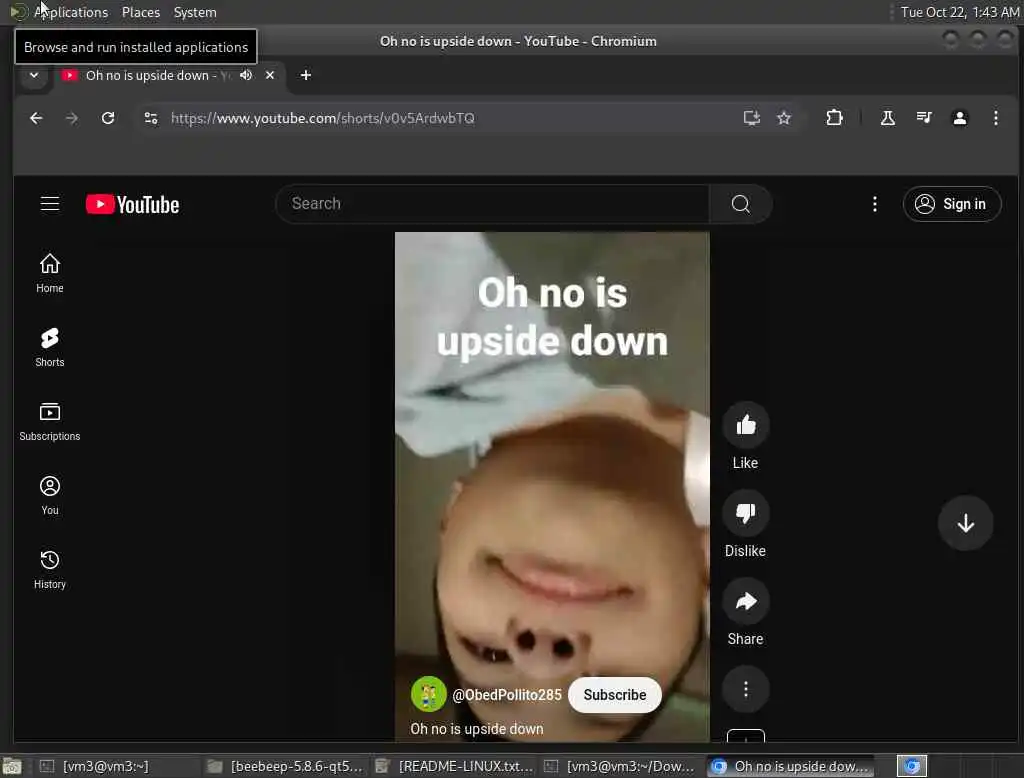Click the search magnifier button

(x=741, y=204)
